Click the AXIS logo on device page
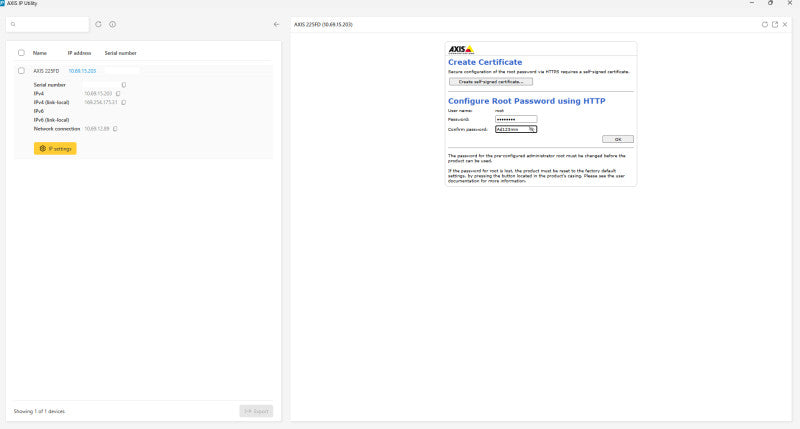Viewport: 800px width, 429px height. coord(461,49)
